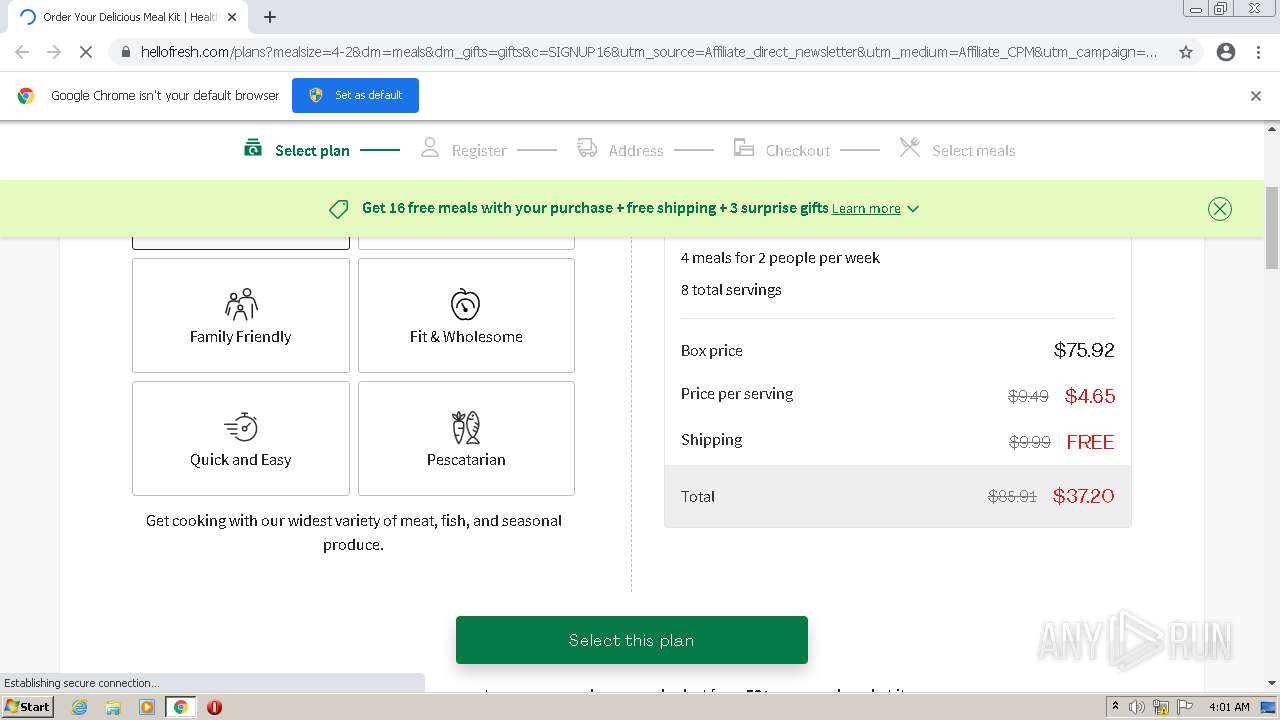
Task: Click the Family Friendly people icon
Action: coord(241,304)
